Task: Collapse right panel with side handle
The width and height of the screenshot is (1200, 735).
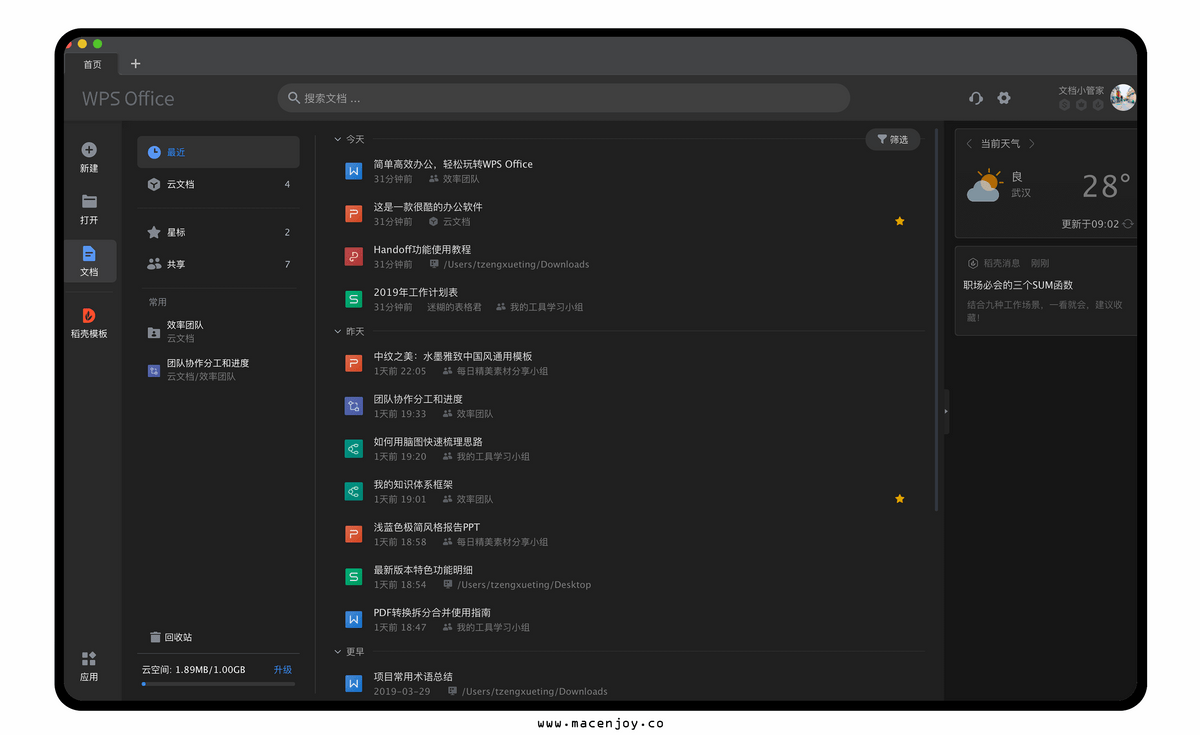Action: tap(946, 410)
